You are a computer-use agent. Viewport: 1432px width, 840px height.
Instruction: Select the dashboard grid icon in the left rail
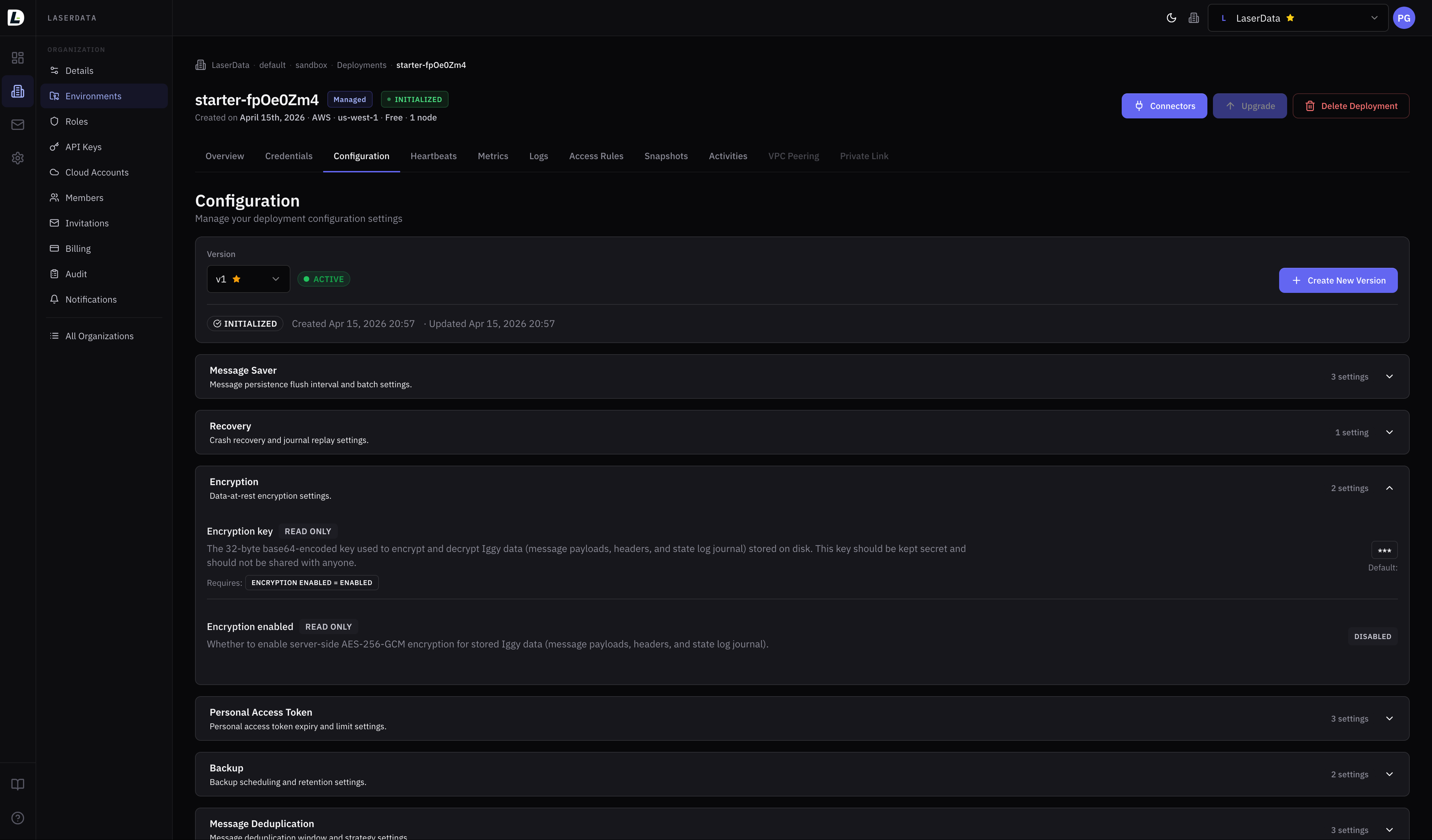[18, 57]
